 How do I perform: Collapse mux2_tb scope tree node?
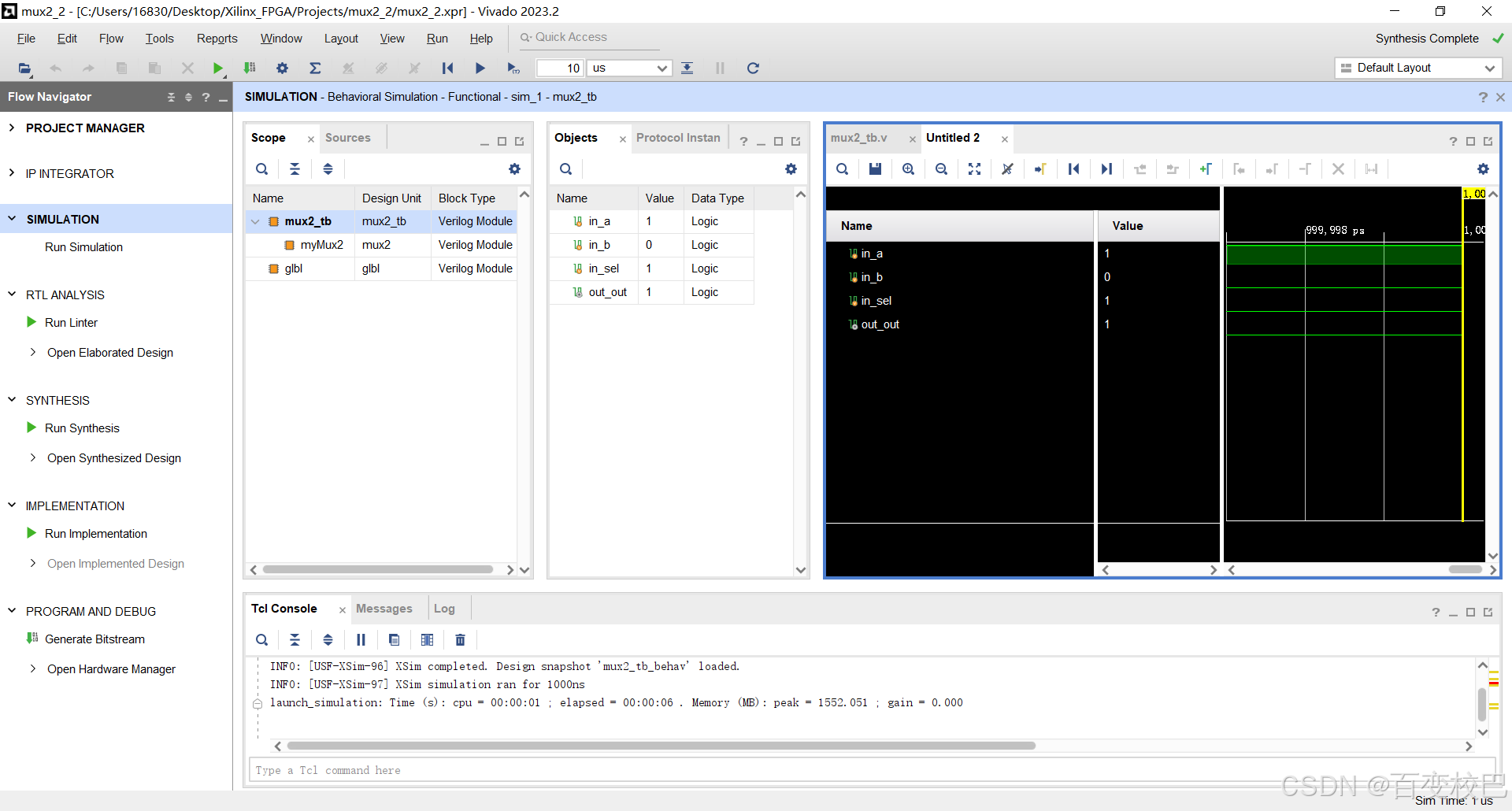(x=255, y=221)
